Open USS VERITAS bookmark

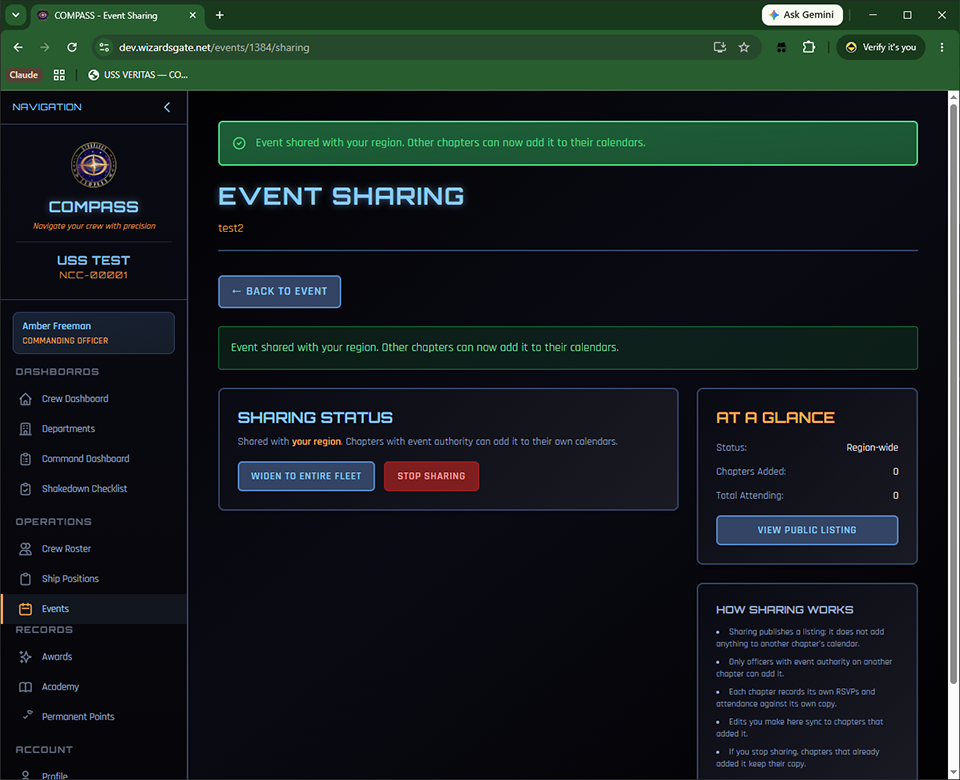coord(138,75)
